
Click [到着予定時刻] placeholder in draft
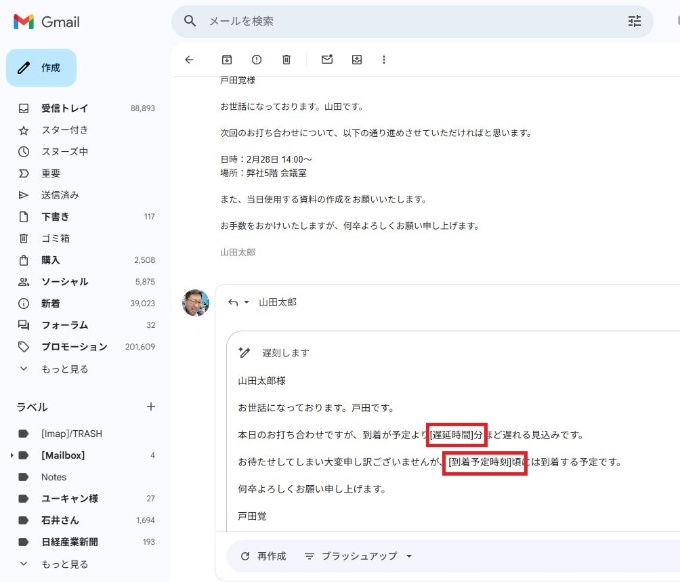480,462
